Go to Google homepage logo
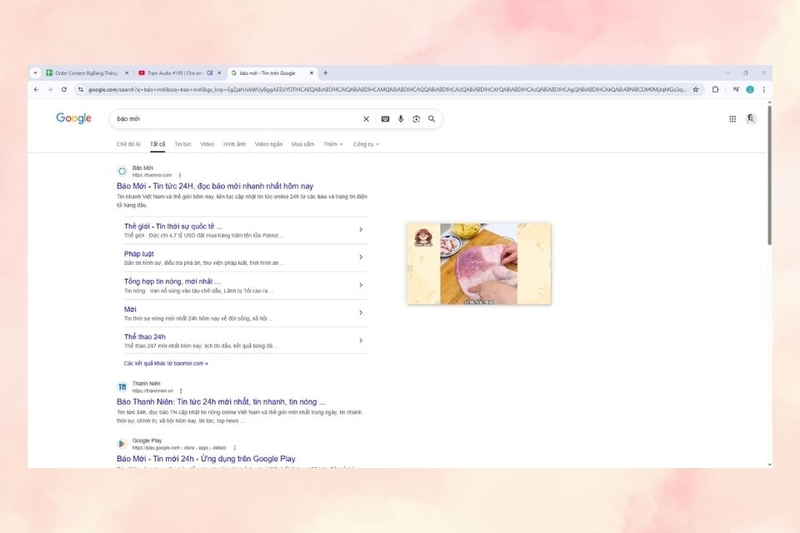This screenshot has width=800, height=533. (x=73, y=118)
